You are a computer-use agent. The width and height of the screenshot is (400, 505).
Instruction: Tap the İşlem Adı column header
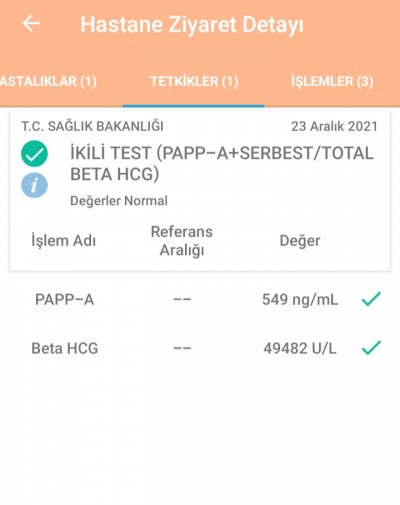click(63, 241)
